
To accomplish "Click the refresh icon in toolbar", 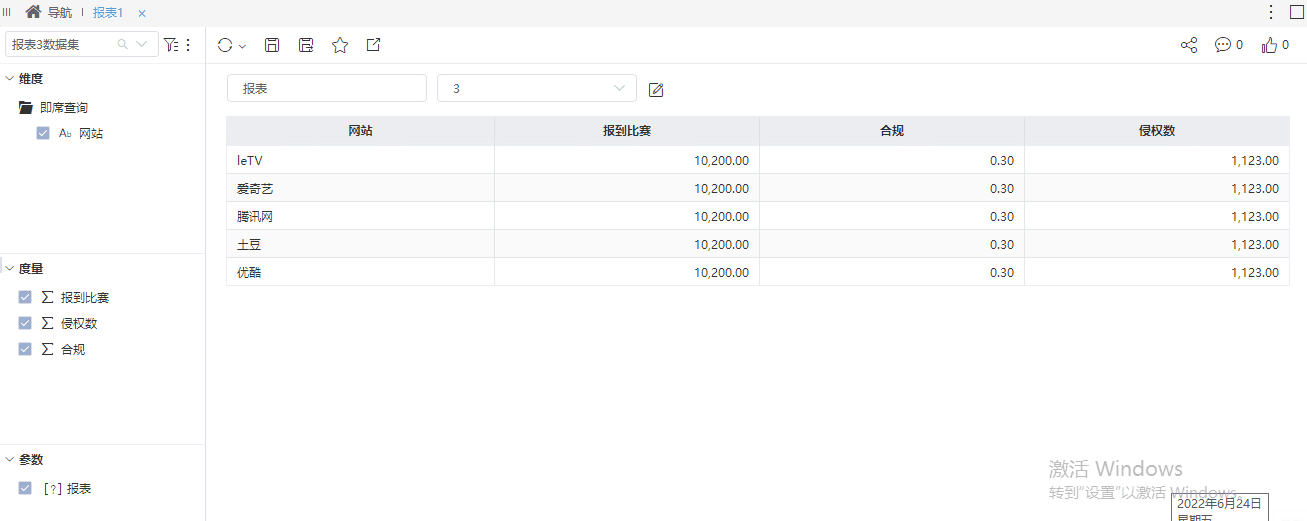I will (225, 45).
